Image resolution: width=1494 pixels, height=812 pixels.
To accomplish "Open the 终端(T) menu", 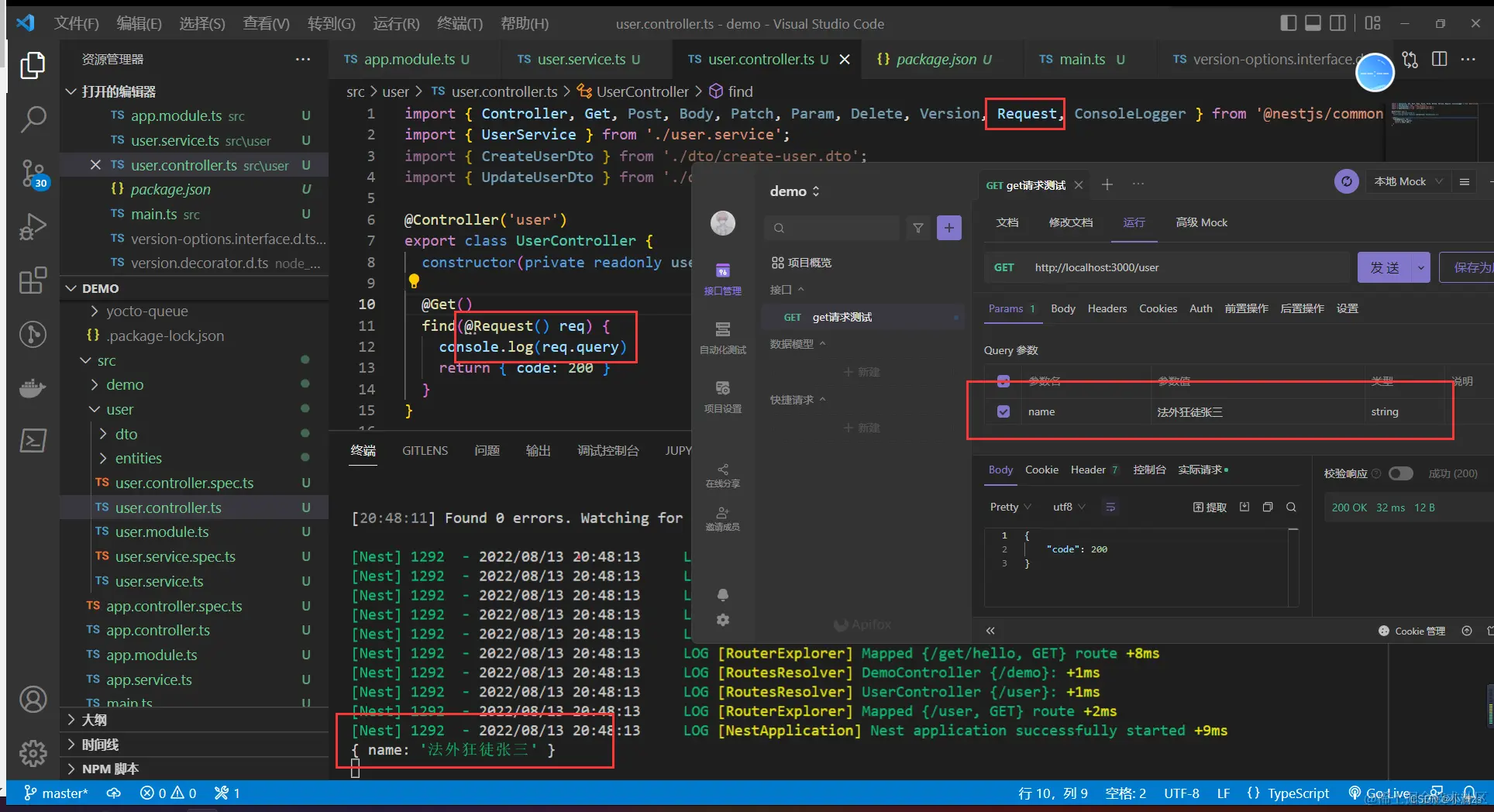I will pos(460,23).
